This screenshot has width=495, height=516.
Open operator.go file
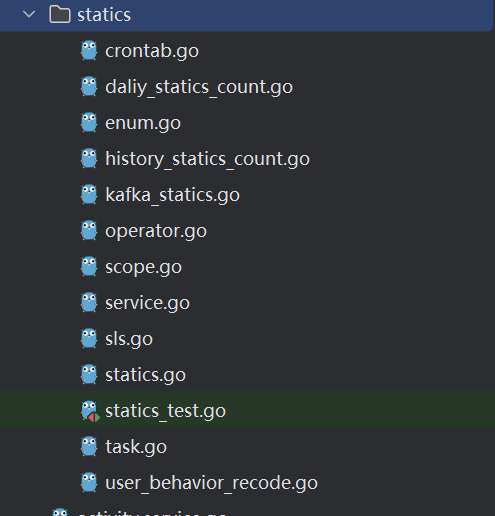[156, 231]
